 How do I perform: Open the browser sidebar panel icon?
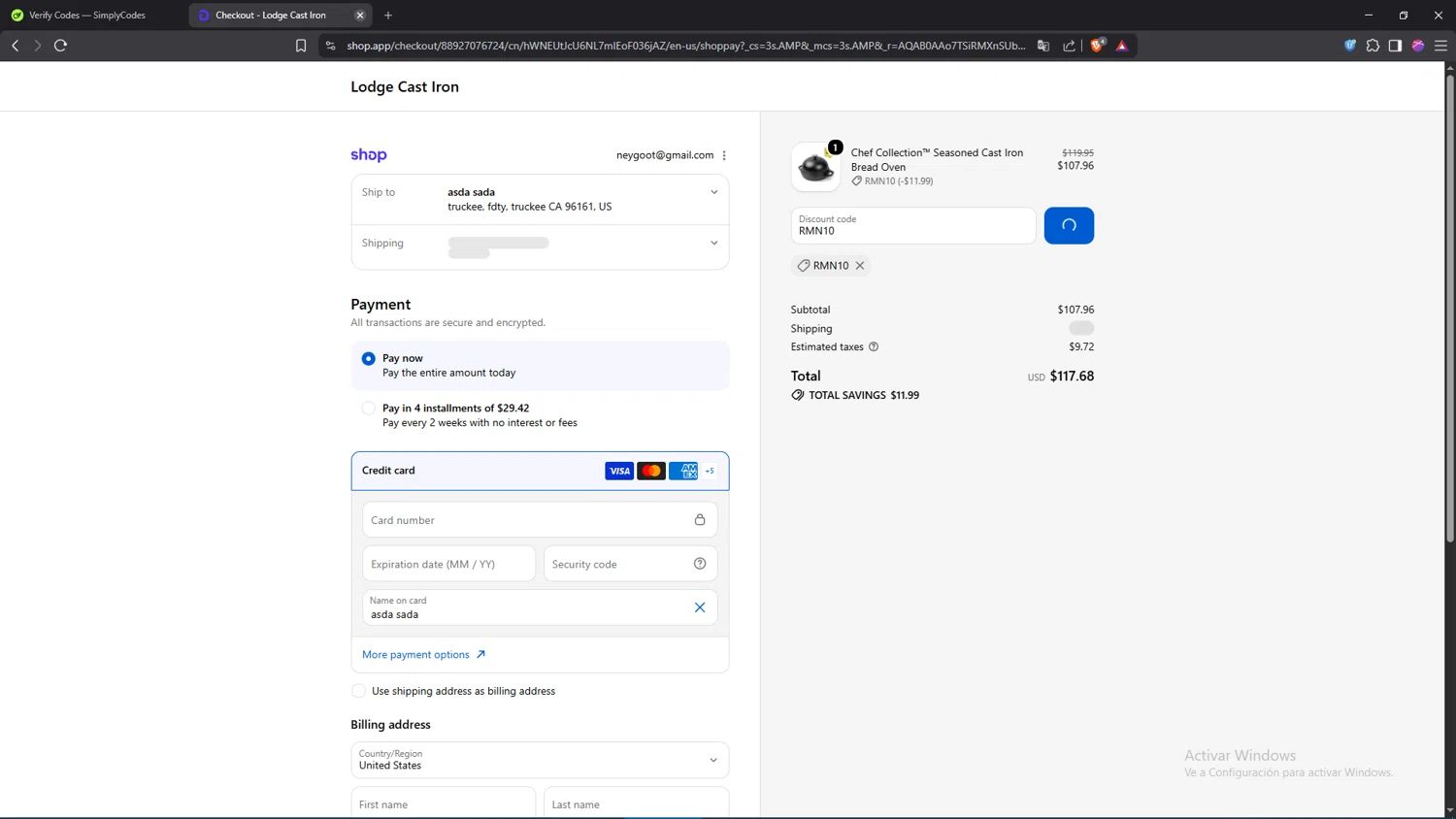[1395, 46]
